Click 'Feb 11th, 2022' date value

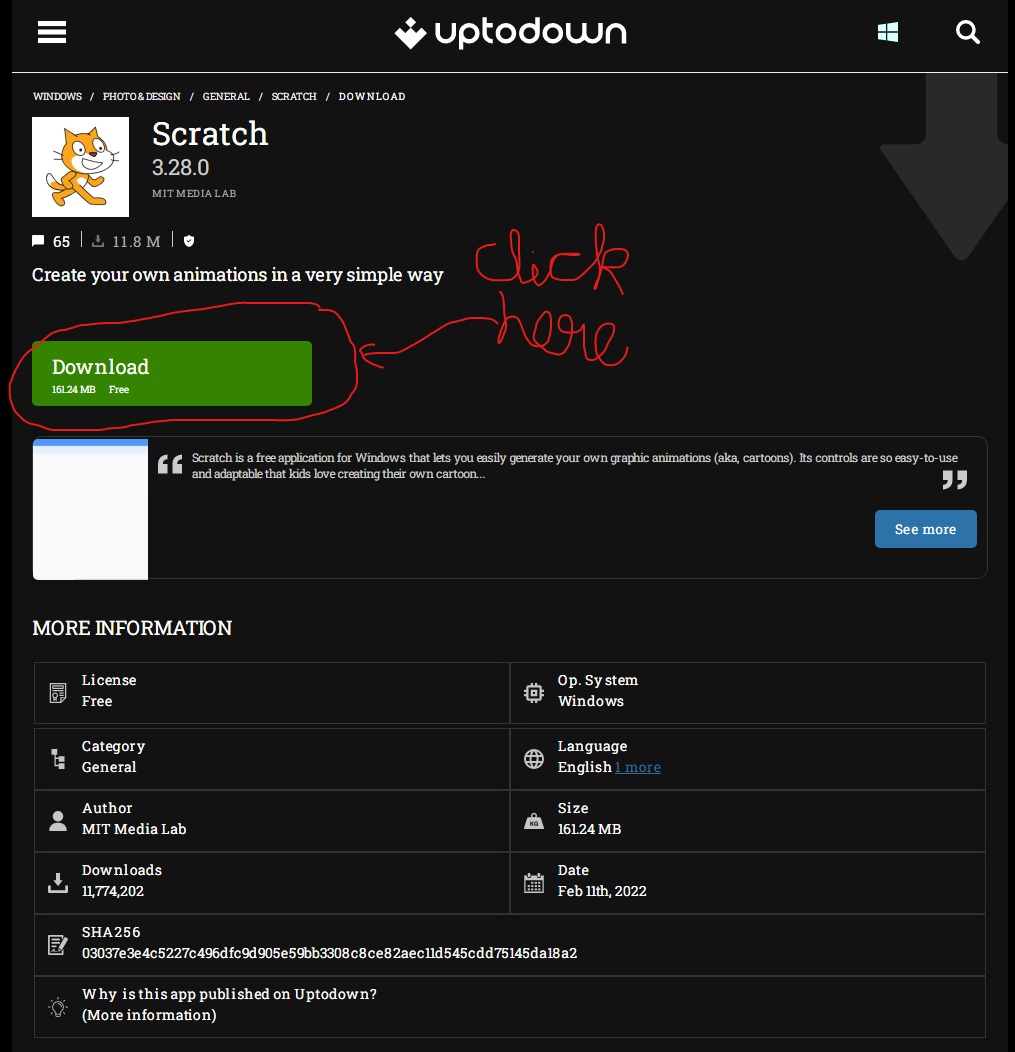pyautogui.click(x=602, y=891)
